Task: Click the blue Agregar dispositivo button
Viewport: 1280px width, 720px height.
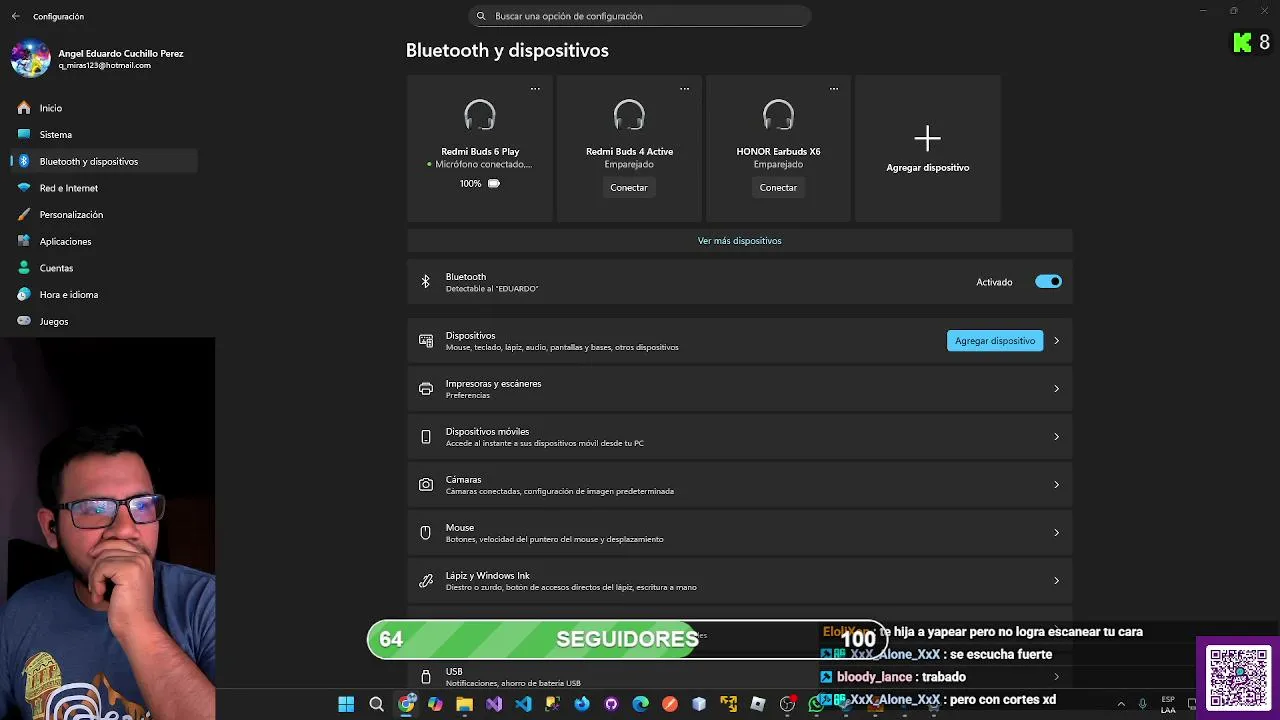Action: 995,341
